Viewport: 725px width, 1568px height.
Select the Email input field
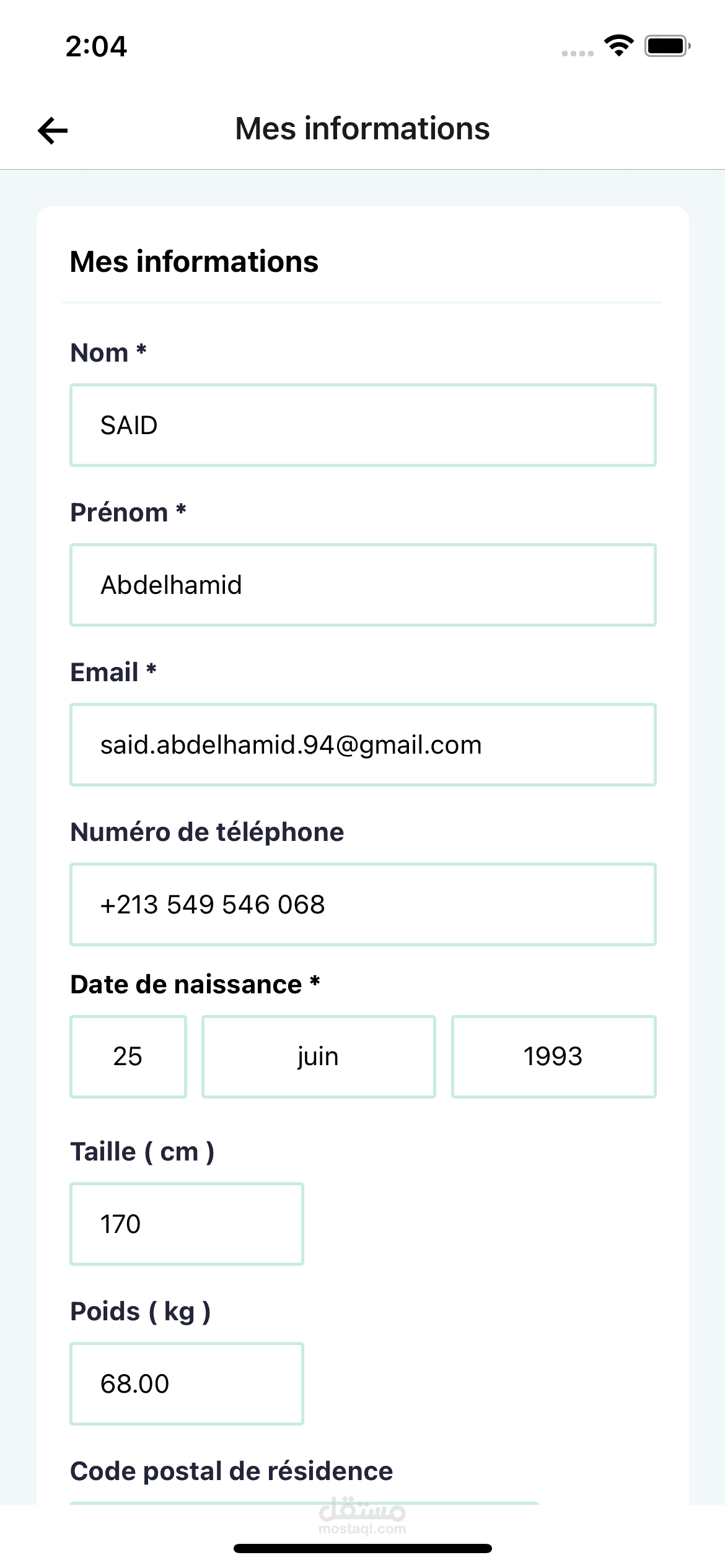[363, 745]
